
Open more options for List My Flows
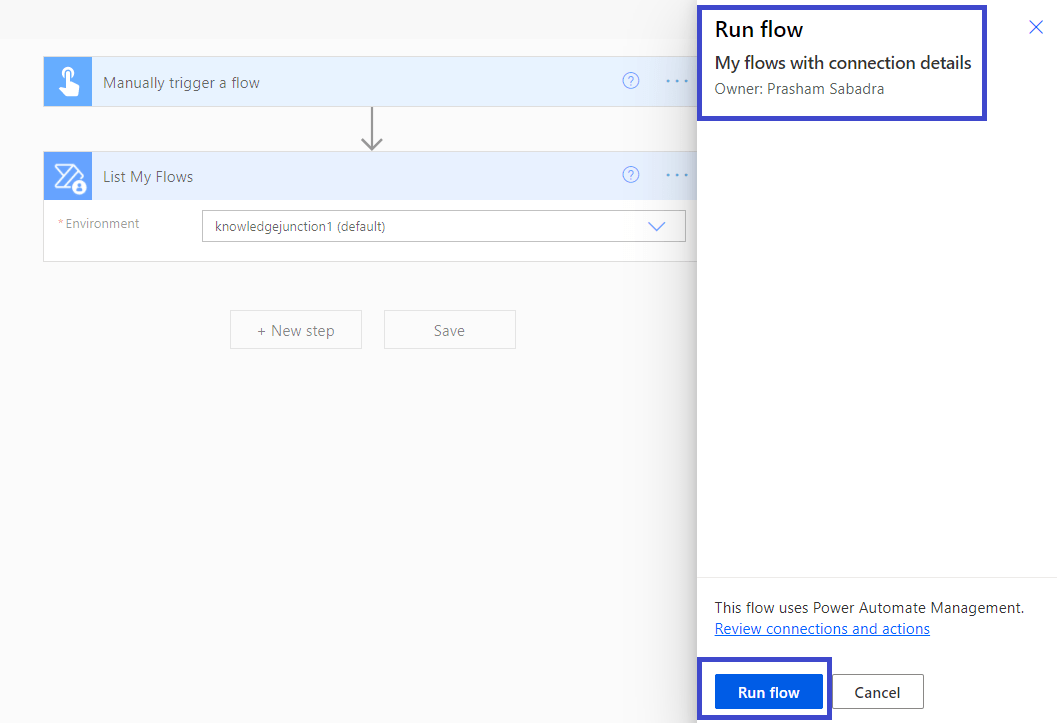pyautogui.click(x=677, y=175)
